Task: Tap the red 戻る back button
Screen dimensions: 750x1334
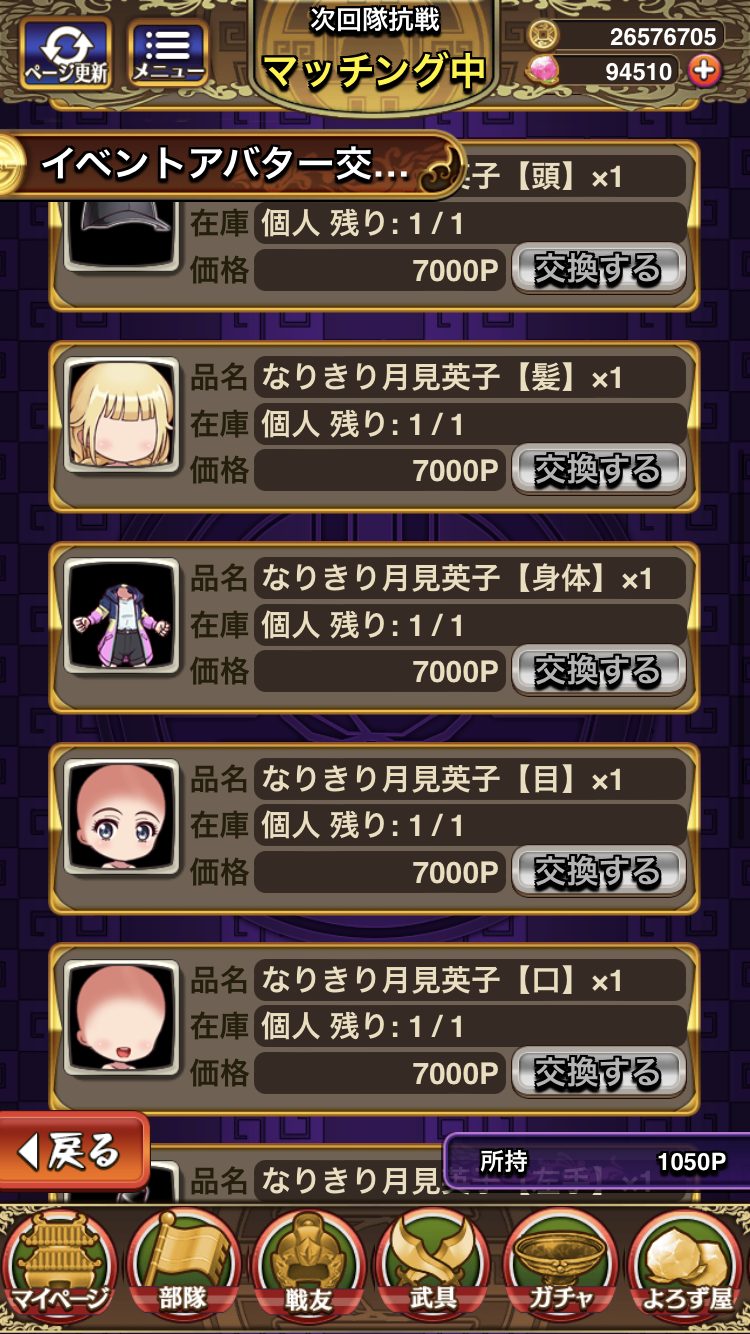Action: tap(73, 1151)
